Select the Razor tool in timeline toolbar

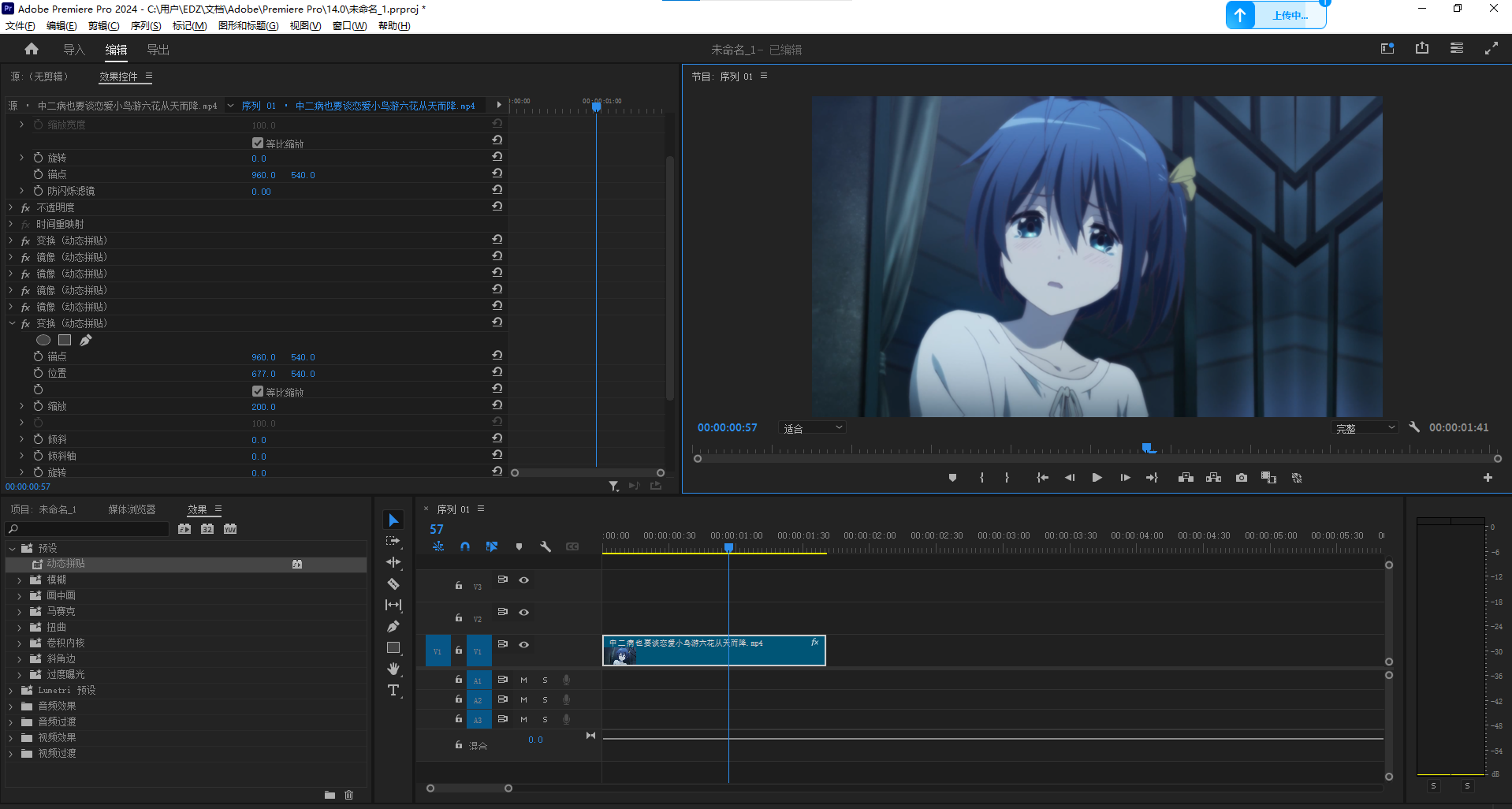point(393,584)
